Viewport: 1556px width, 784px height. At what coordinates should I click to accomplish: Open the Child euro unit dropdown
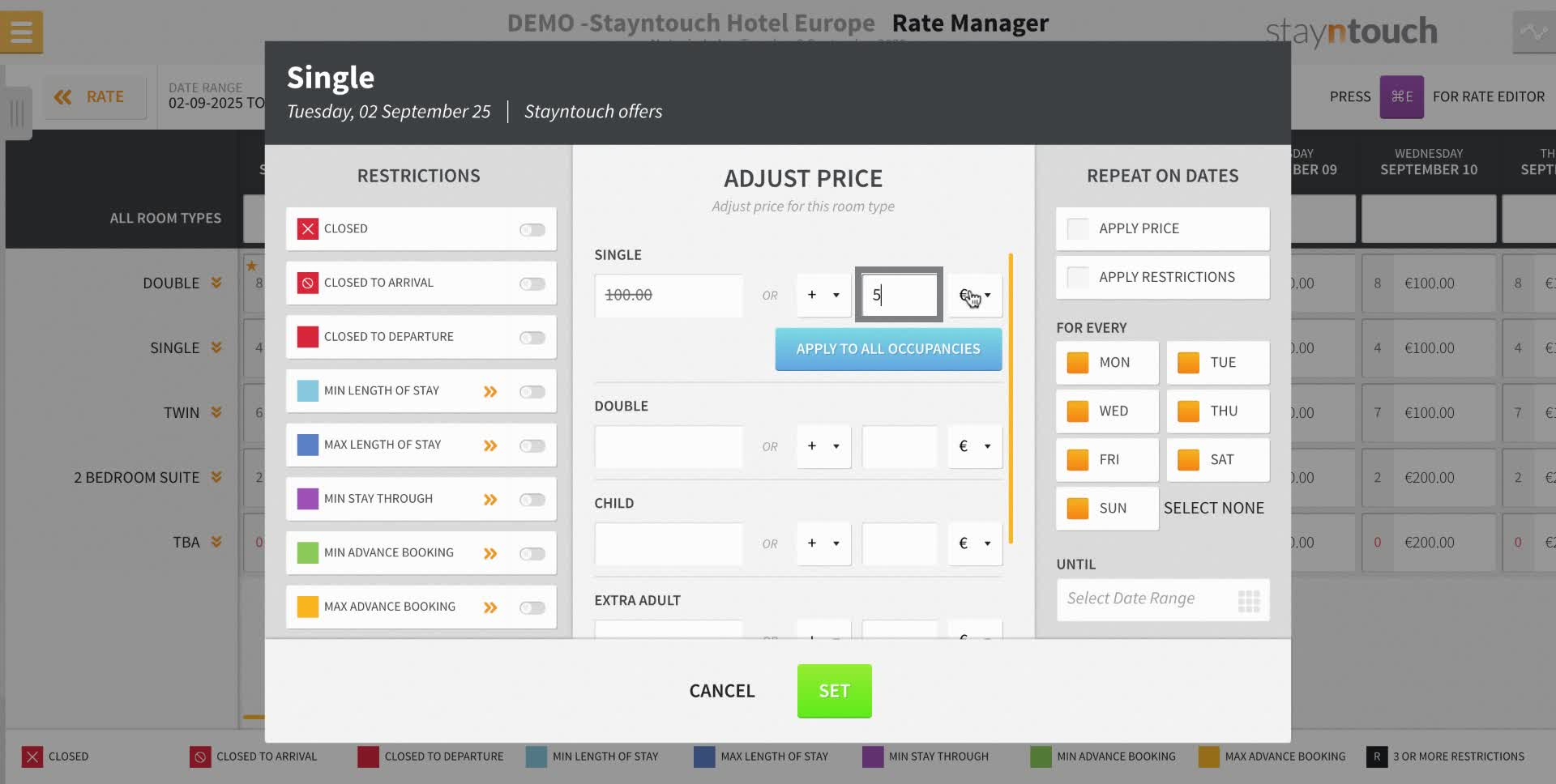pos(975,543)
